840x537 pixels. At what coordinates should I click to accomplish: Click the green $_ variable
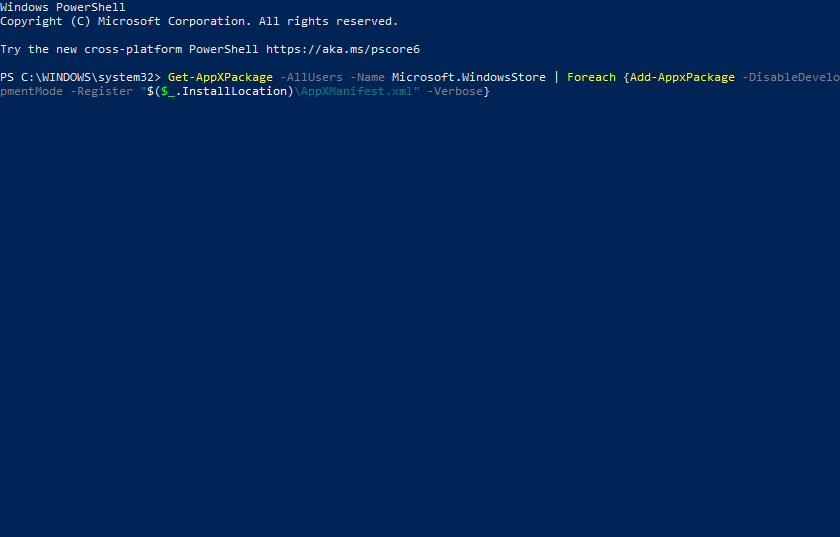[167, 91]
